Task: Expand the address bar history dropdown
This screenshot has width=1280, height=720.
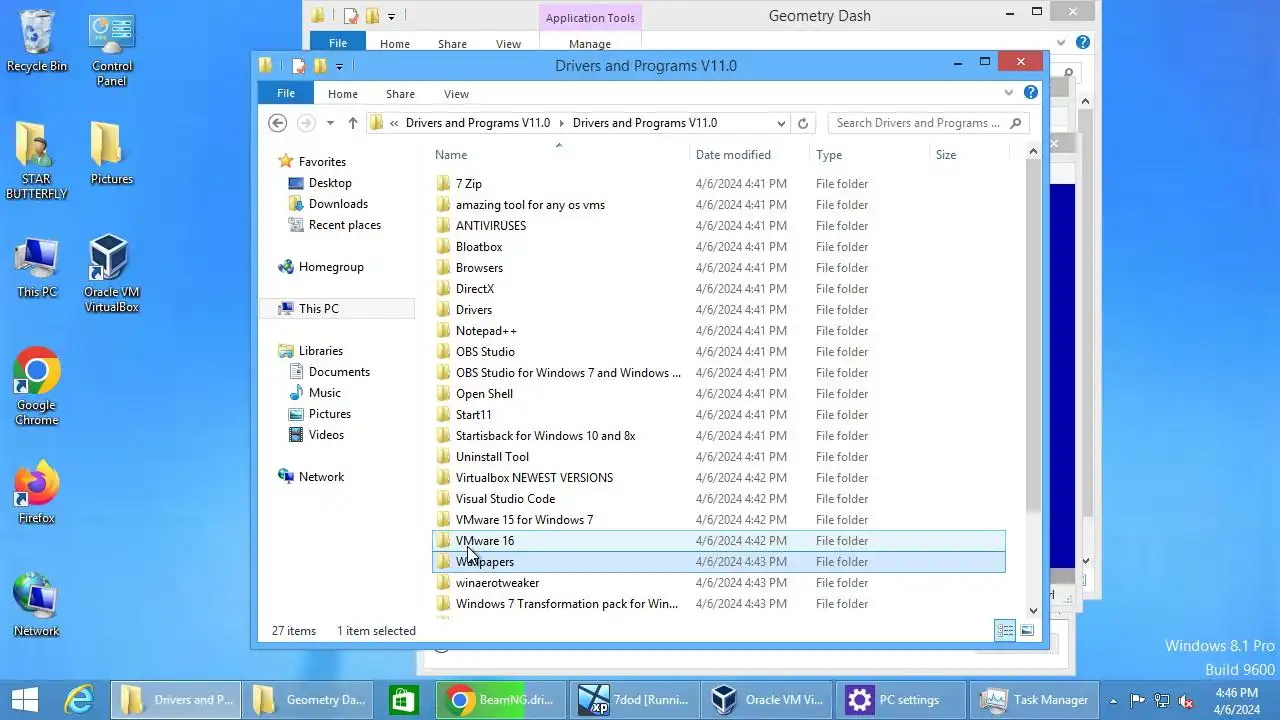Action: 781,123
